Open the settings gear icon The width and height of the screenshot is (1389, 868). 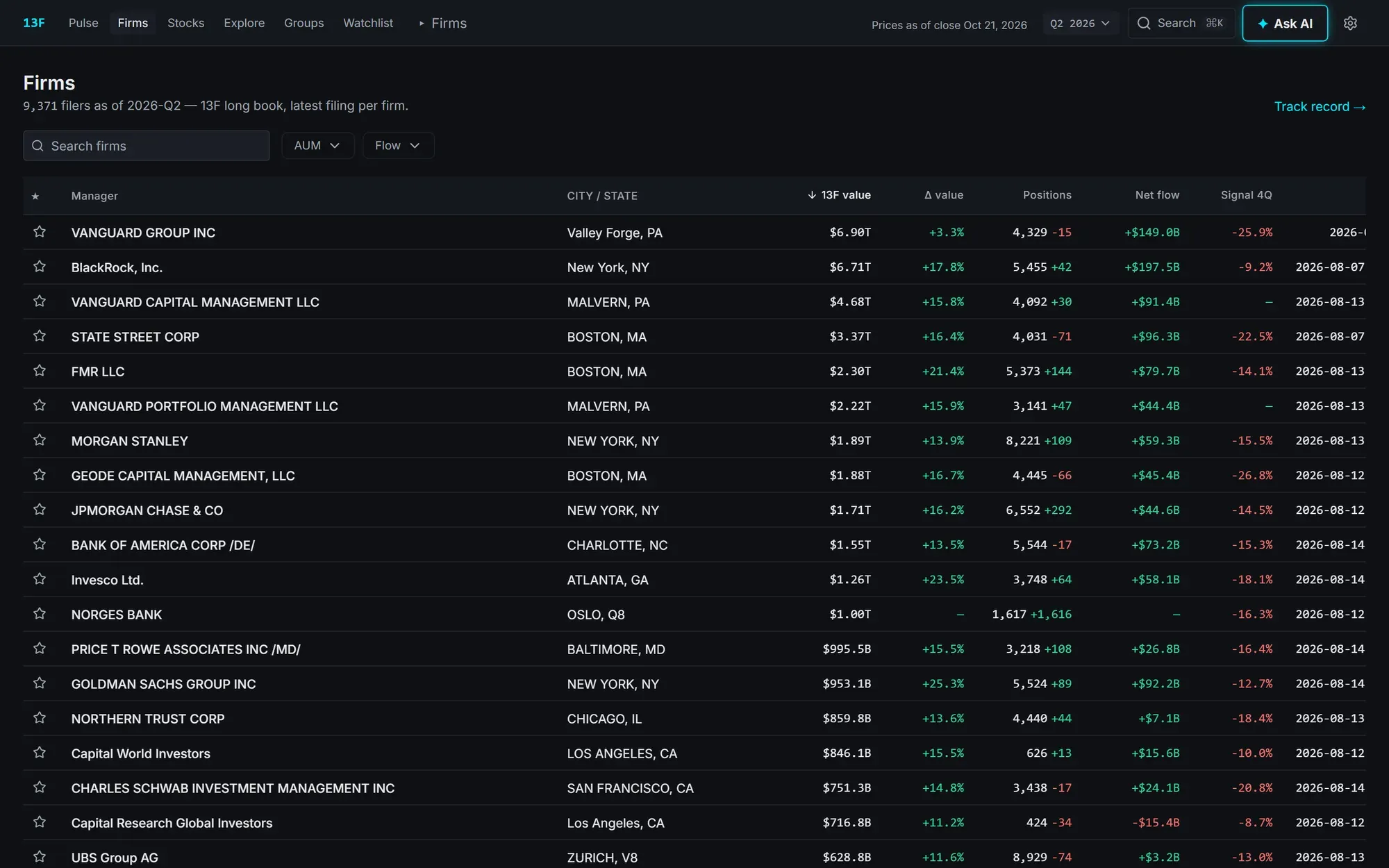click(x=1350, y=23)
